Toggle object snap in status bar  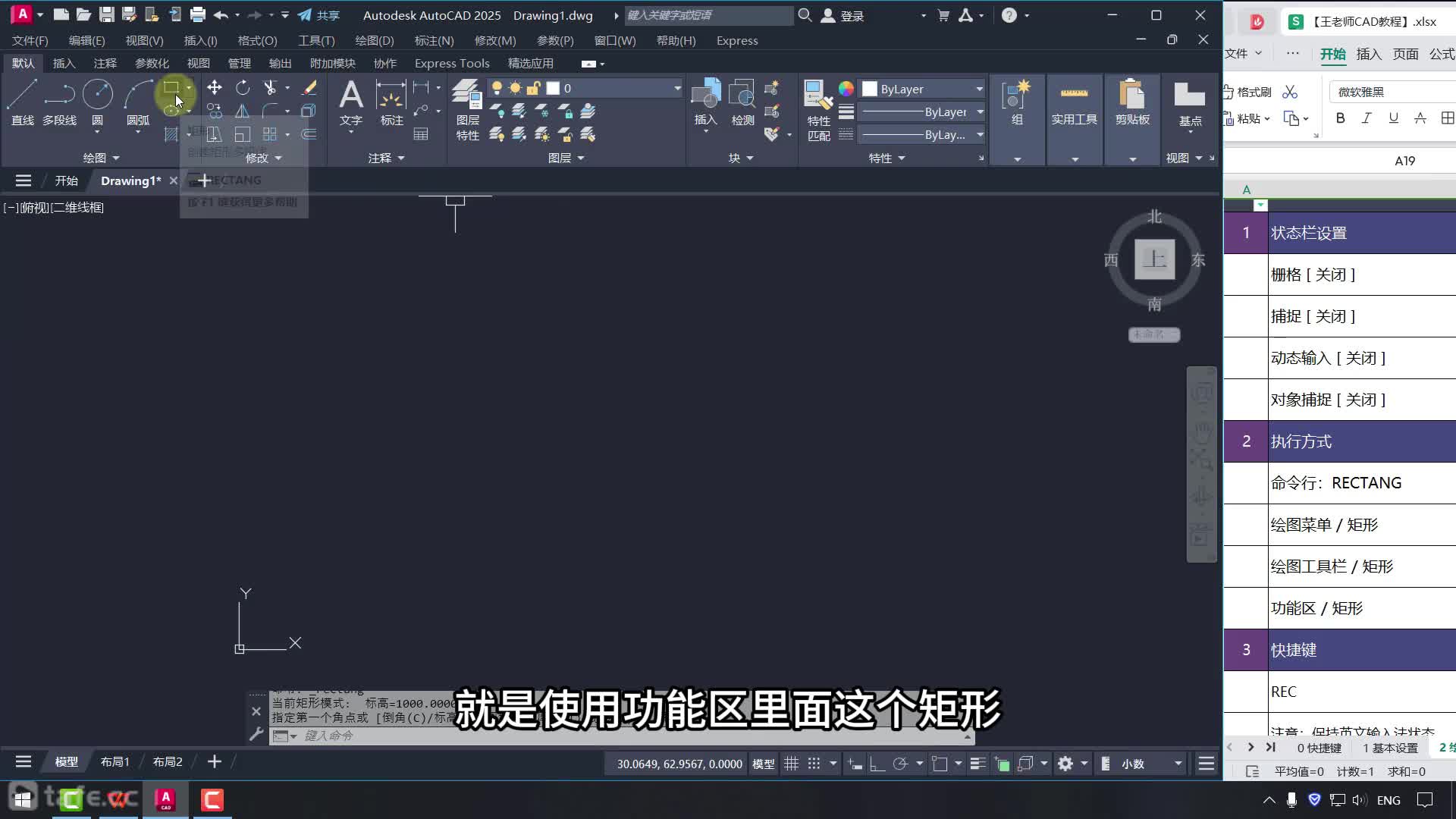pyautogui.click(x=940, y=764)
